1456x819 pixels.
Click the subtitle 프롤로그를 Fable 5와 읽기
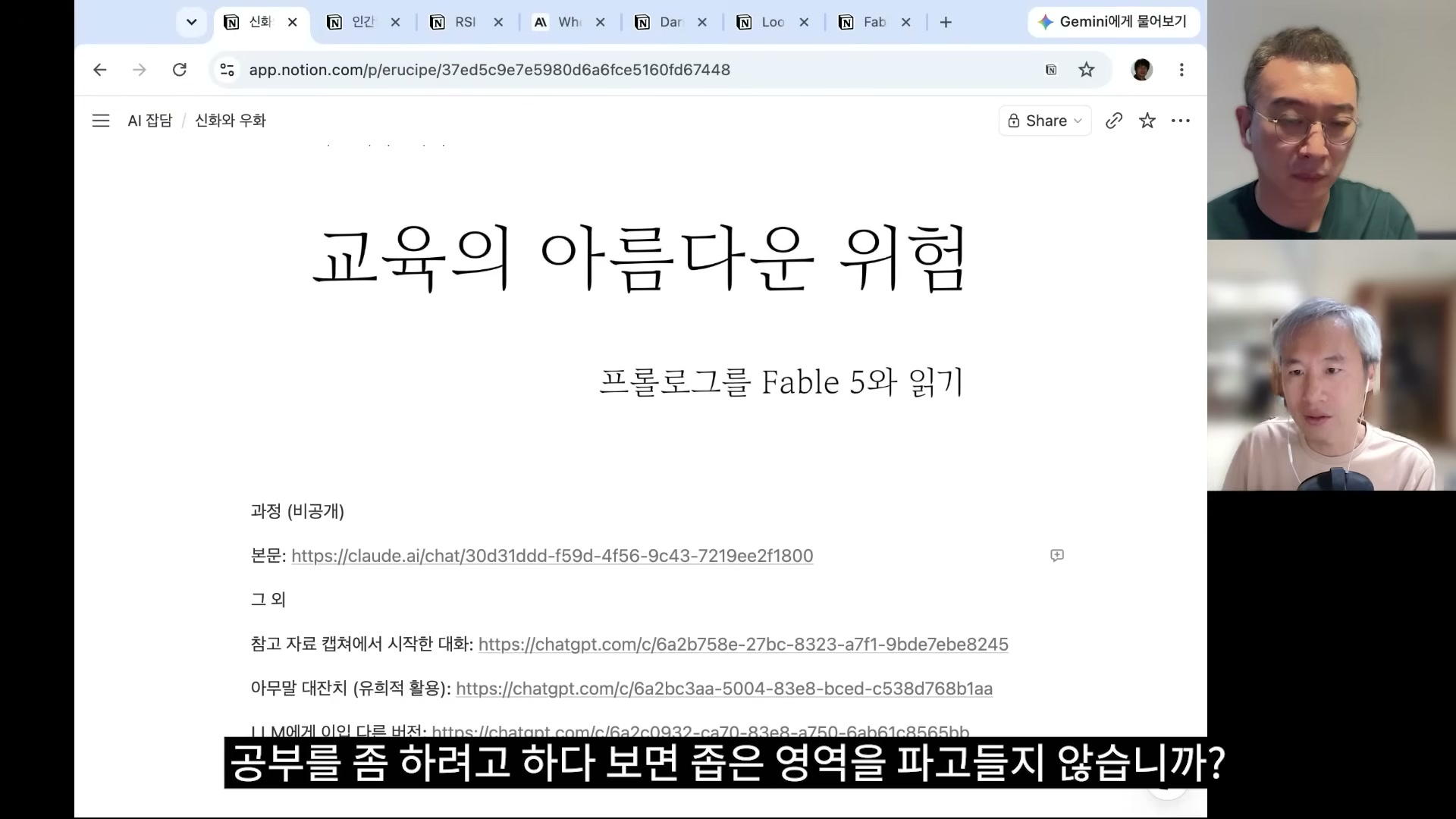pos(781,382)
